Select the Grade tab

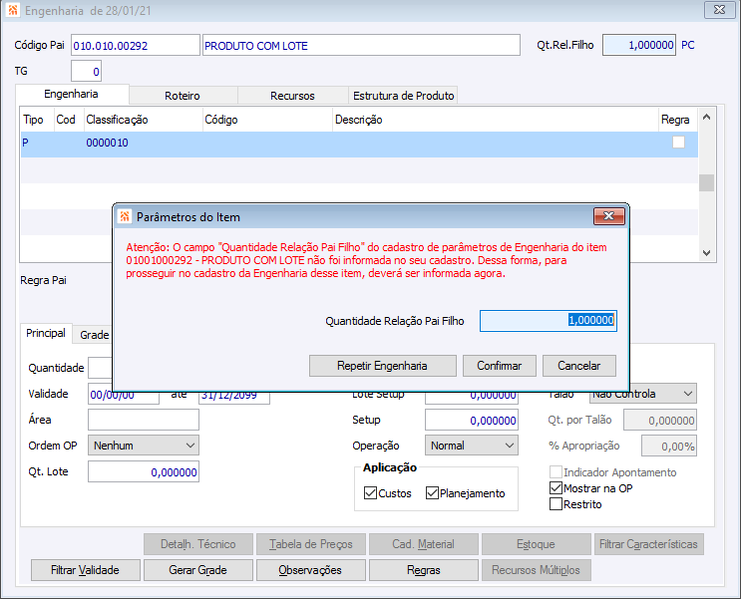point(94,335)
